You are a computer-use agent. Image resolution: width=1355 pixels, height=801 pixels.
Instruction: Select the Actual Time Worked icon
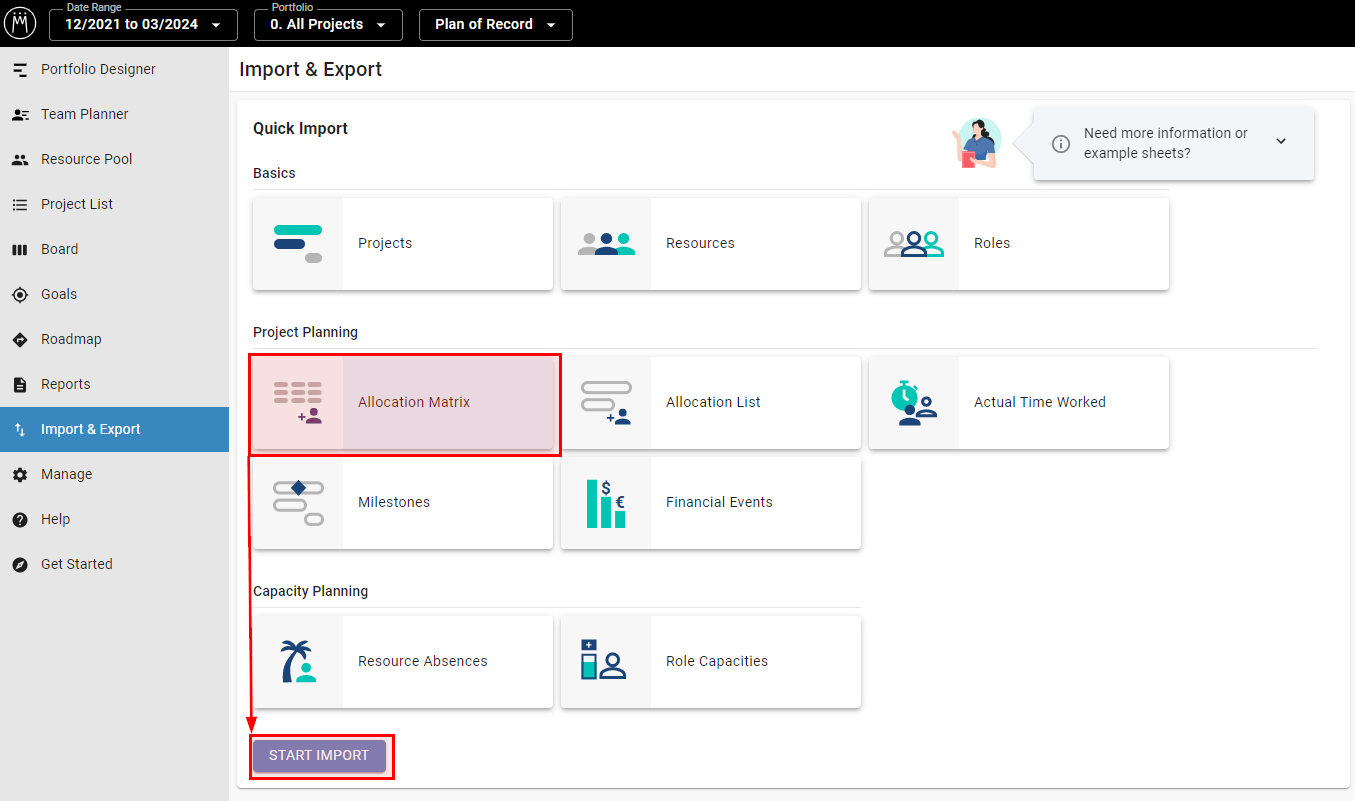[x=914, y=403]
